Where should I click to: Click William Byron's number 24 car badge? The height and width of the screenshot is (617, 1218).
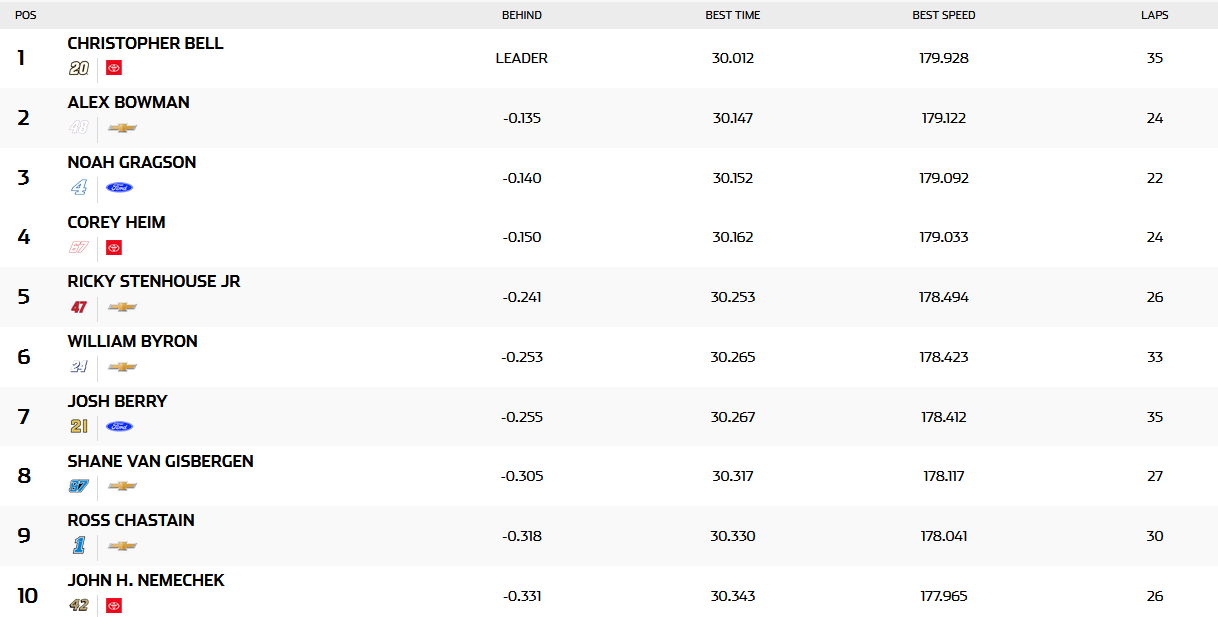pyautogui.click(x=79, y=367)
